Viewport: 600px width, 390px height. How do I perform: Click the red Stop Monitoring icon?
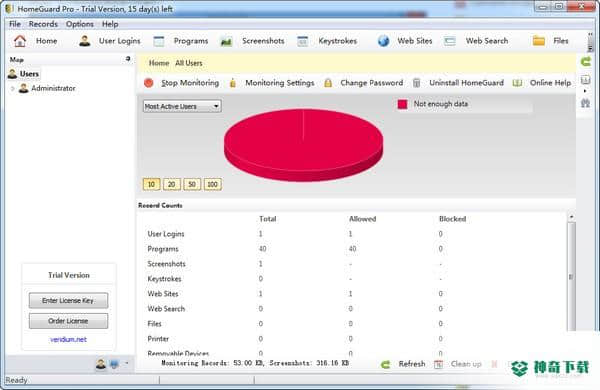coord(149,83)
